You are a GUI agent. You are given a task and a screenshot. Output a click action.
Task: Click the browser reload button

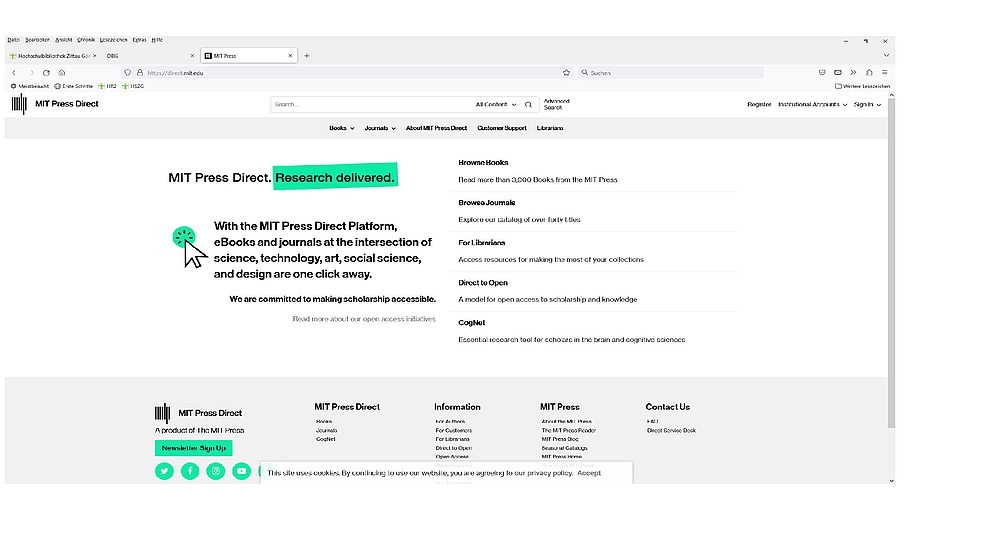[x=46, y=73]
